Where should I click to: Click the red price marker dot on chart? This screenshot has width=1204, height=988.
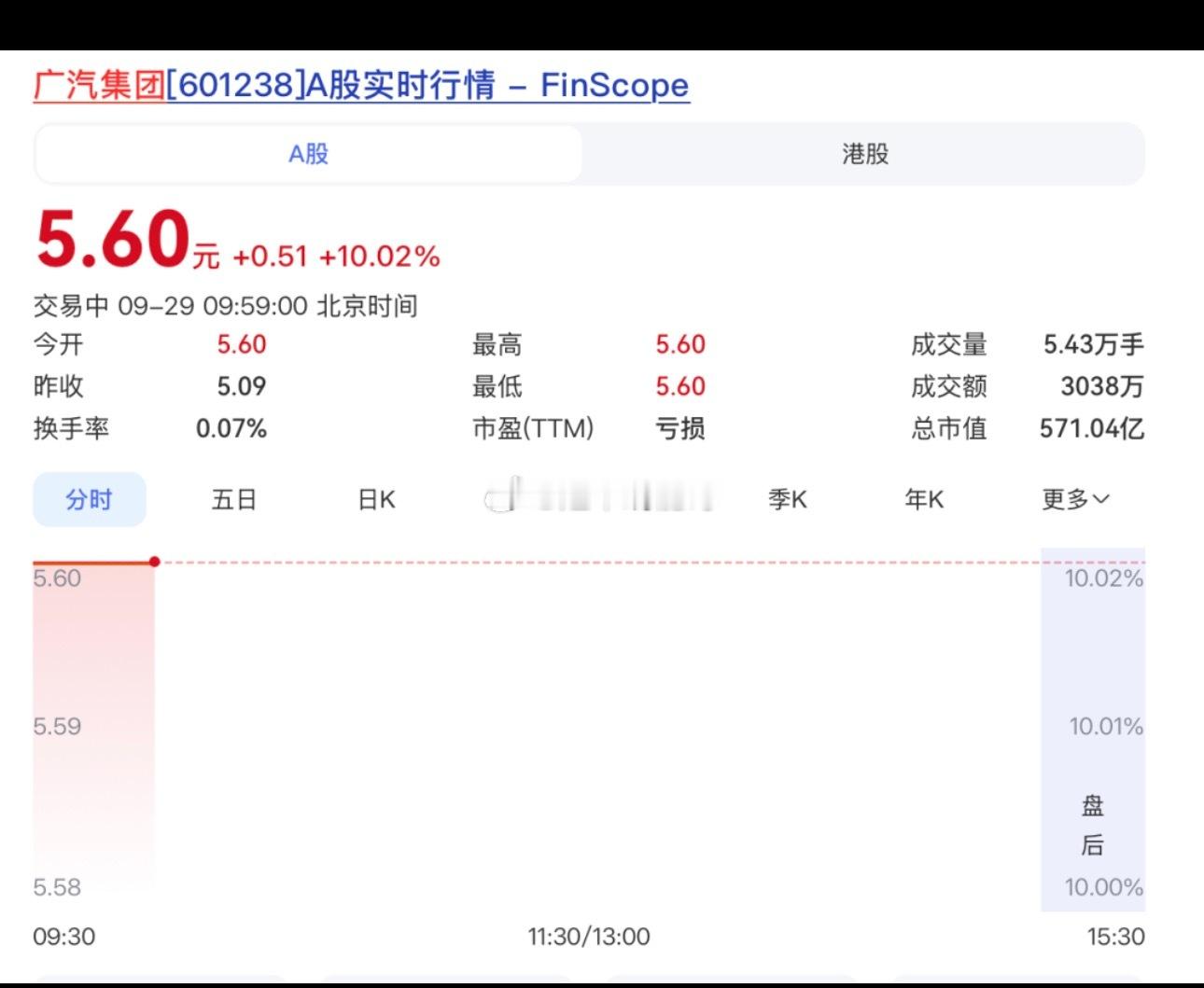coord(154,562)
